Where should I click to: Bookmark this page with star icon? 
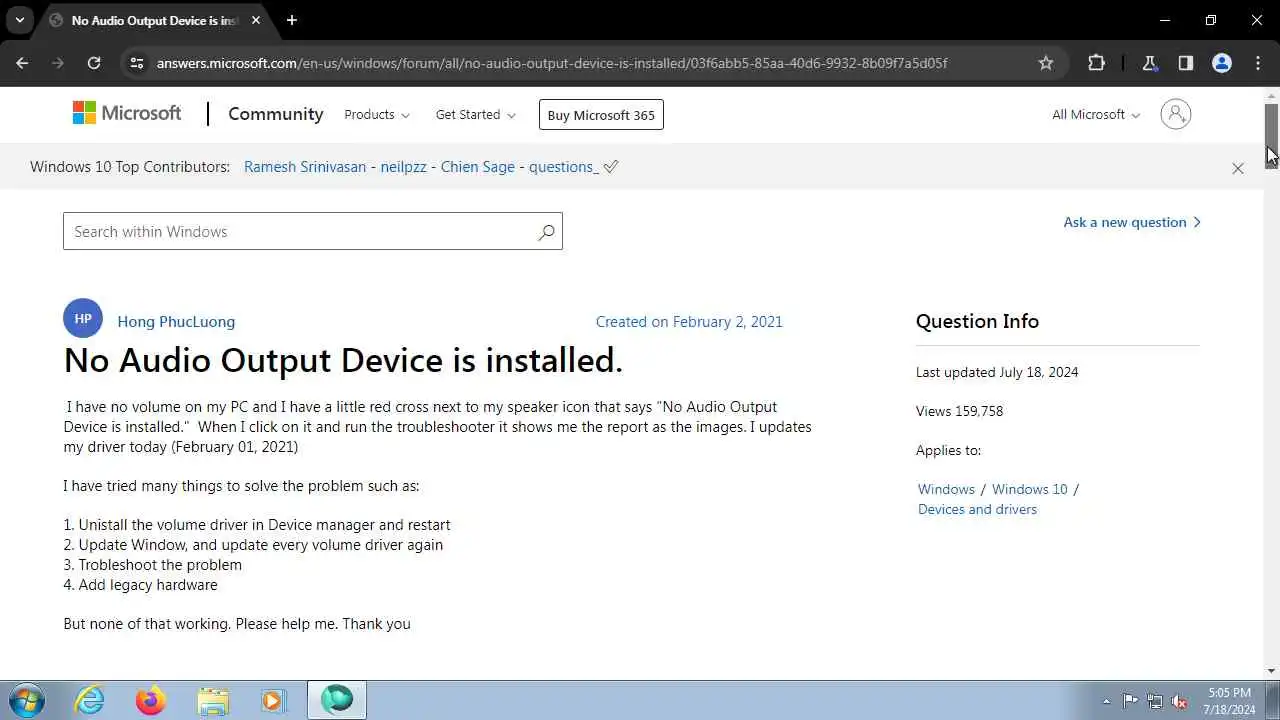(1046, 63)
